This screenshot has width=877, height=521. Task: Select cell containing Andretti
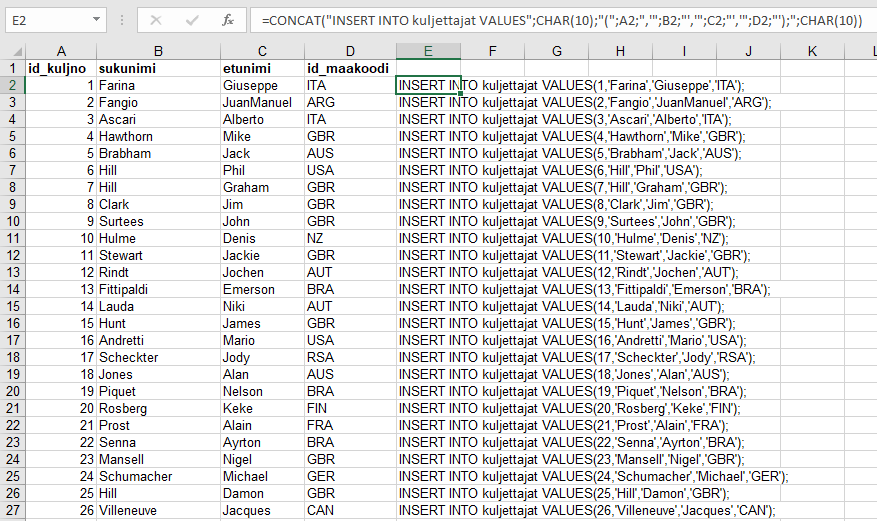pyautogui.click(x=158, y=340)
